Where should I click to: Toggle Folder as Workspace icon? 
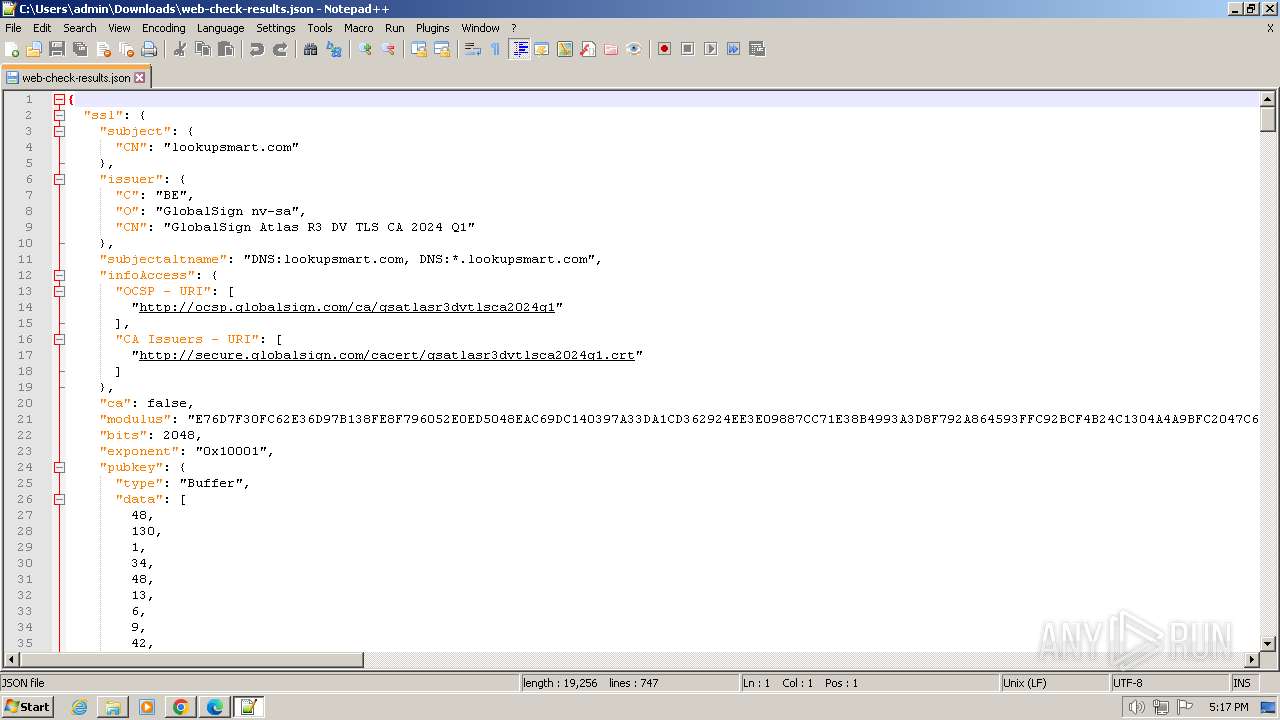(x=611, y=49)
